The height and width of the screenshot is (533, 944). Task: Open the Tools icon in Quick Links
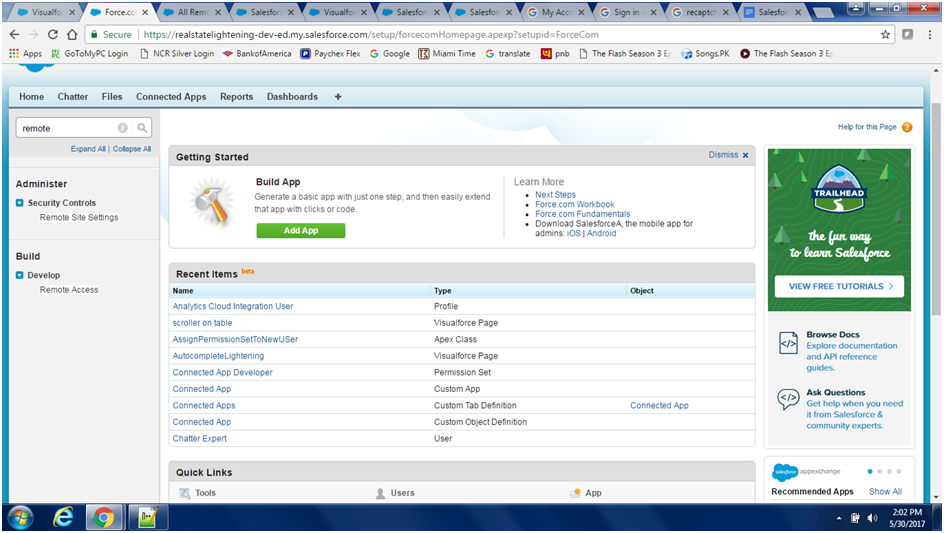click(184, 493)
